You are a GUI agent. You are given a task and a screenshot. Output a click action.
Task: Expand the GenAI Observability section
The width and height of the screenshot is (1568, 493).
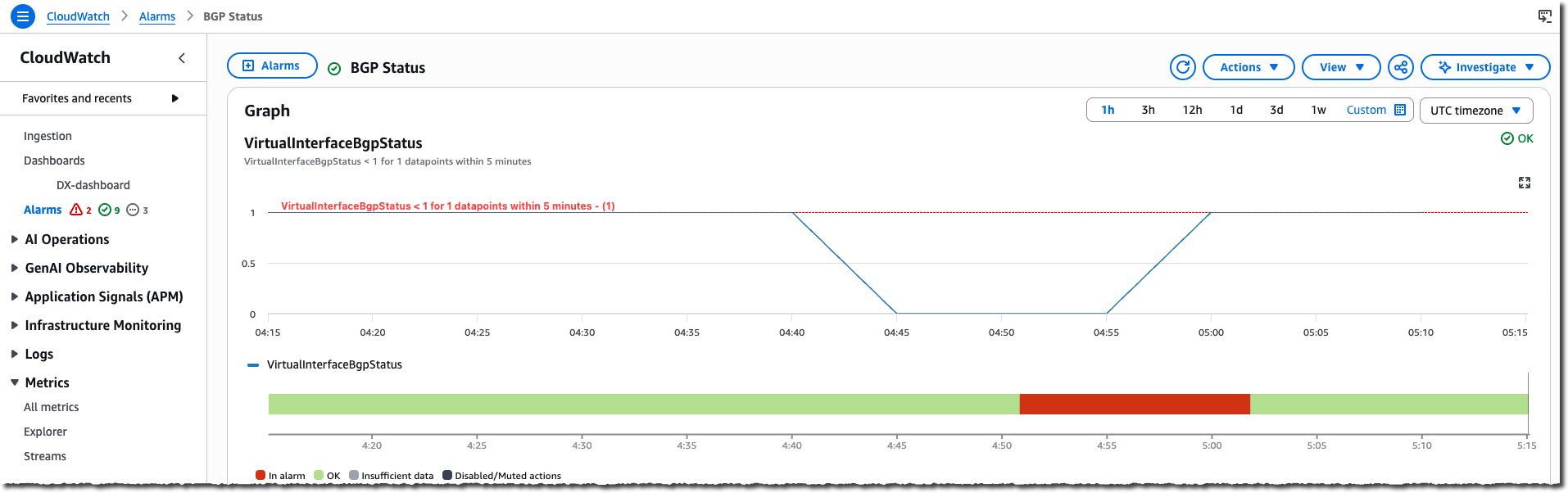[x=15, y=268]
